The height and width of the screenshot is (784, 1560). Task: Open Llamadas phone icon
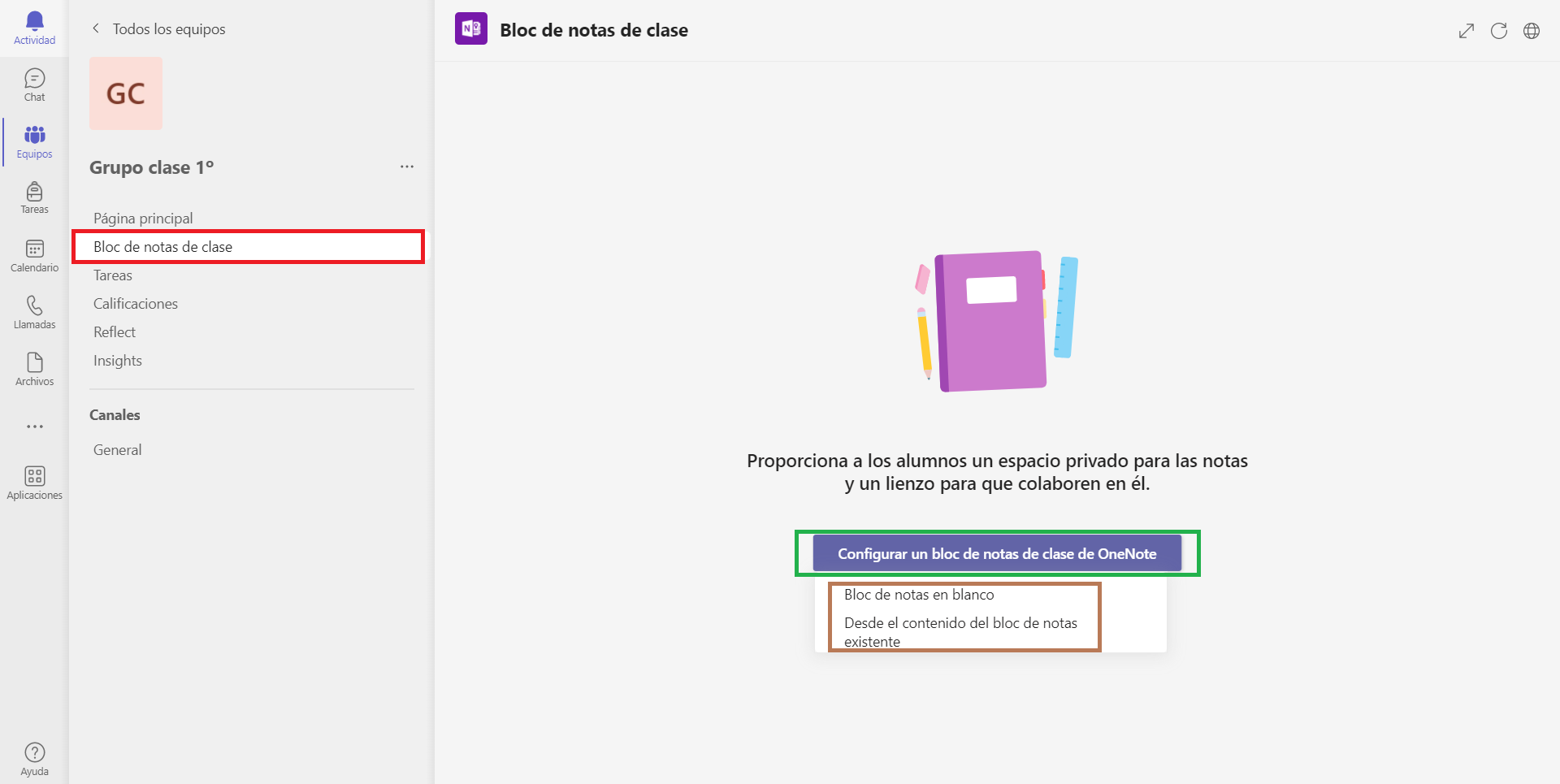(x=34, y=313)
